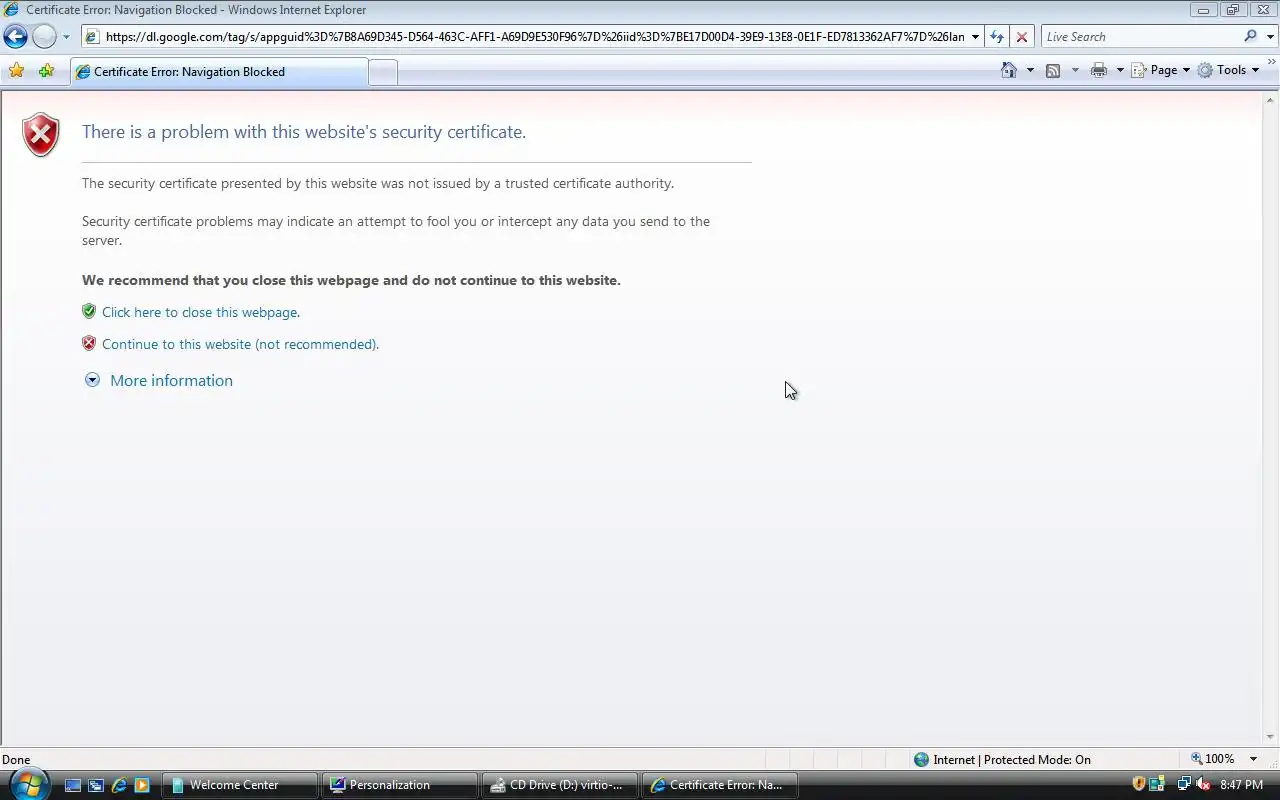
Task: Open a new blank tab
Action: 383,72
